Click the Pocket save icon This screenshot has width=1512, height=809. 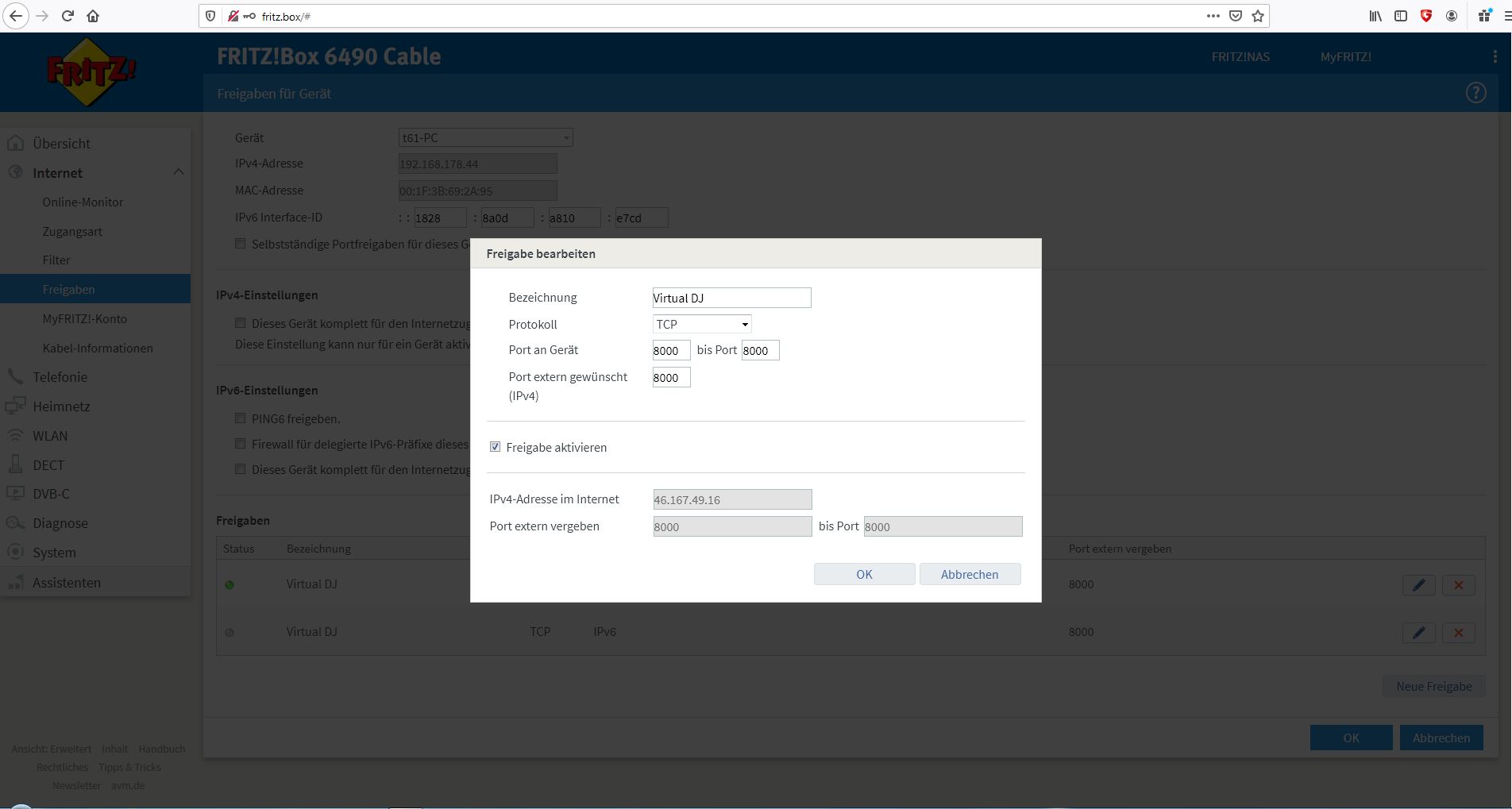pyautogui.click(x=1236, y=16)
